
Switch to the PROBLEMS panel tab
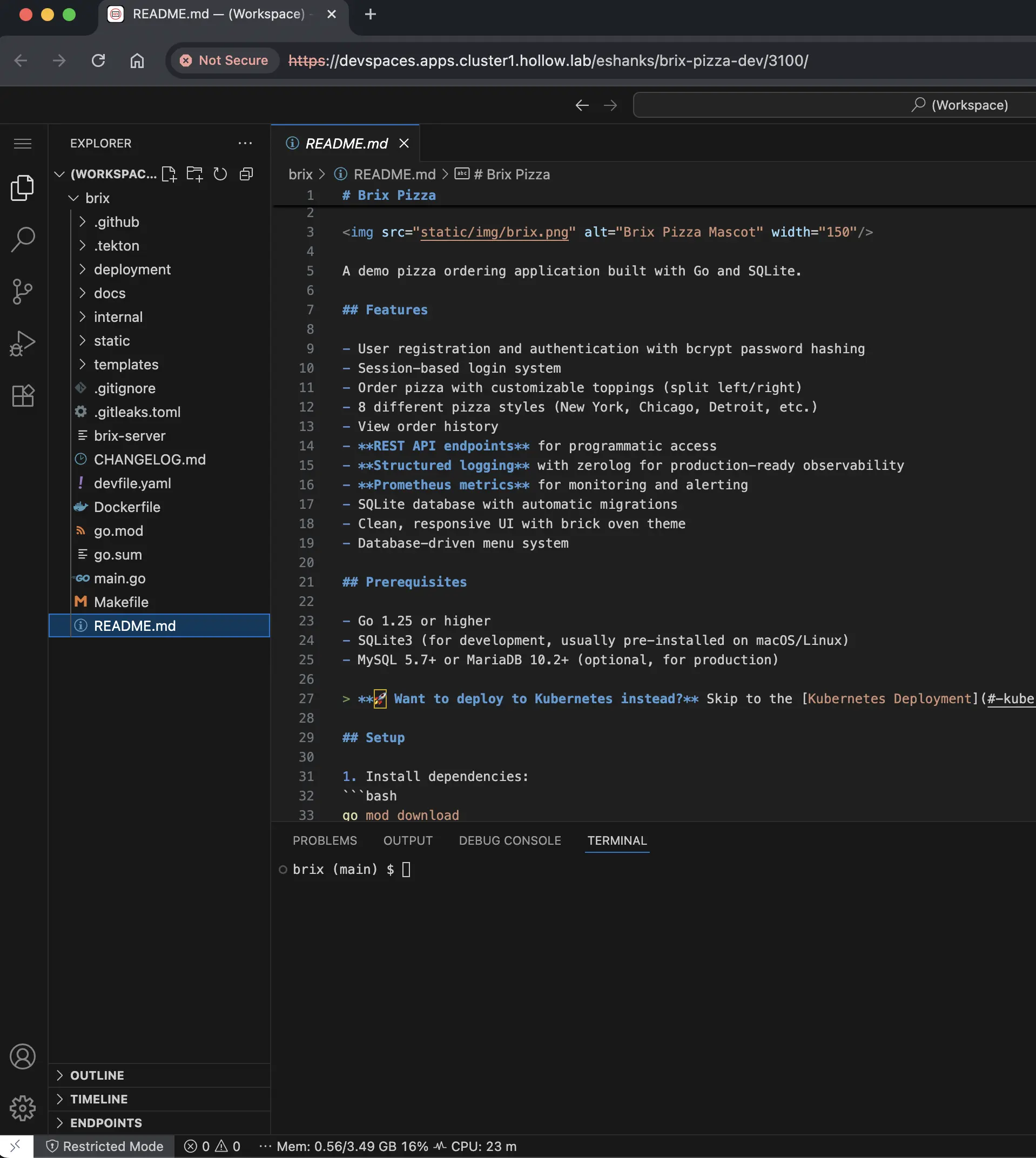point(325,840)
